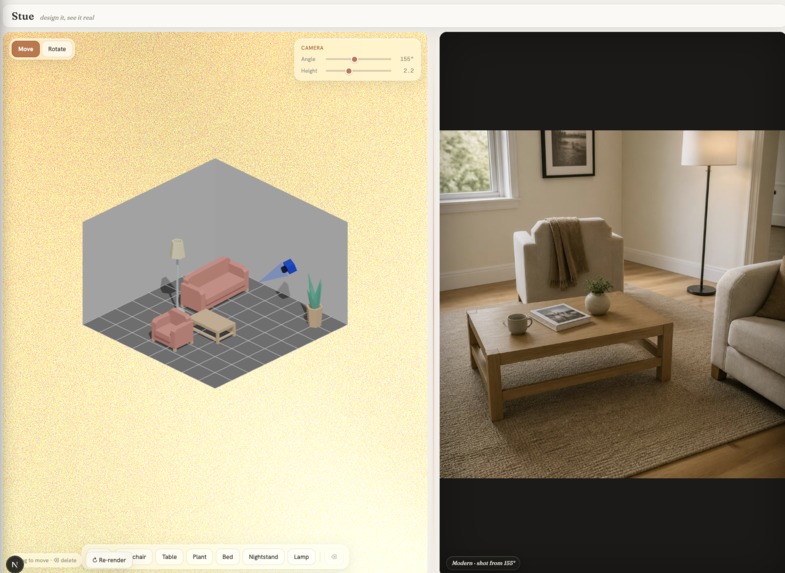
Task: Add a Nightstand to the room
Action: point(263,556)
